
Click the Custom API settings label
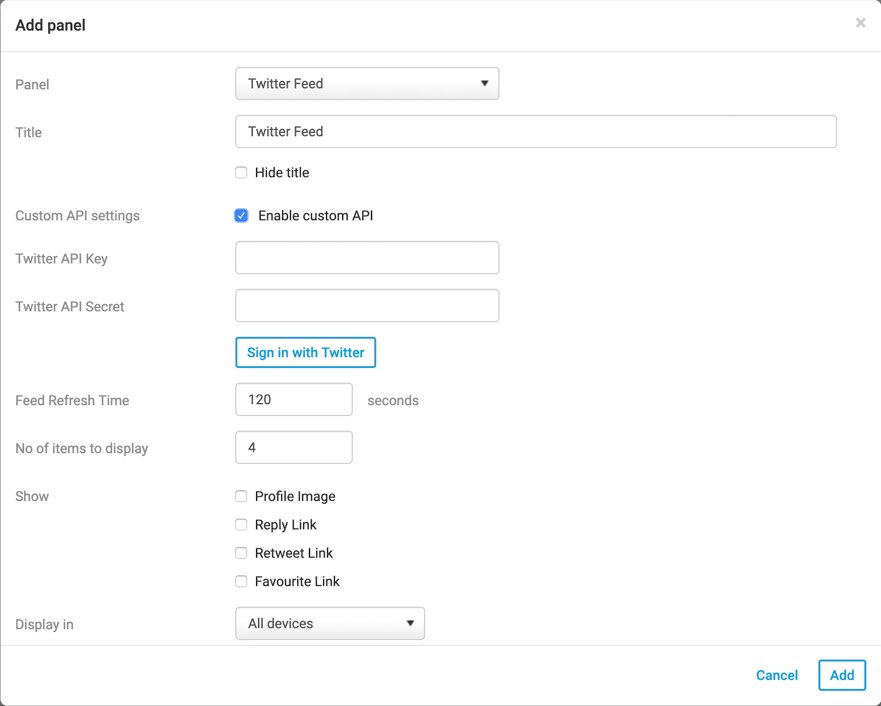(x=77, y=216)
